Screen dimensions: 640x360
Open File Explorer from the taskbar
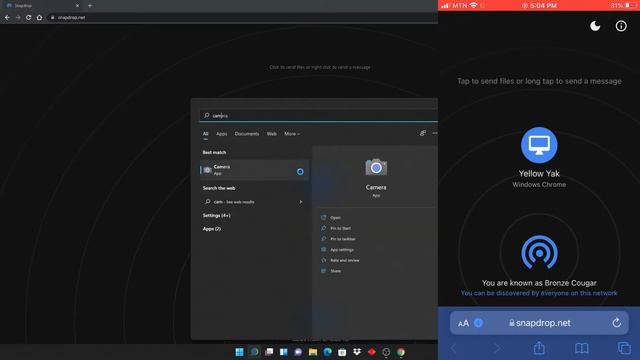coord(313,352)
